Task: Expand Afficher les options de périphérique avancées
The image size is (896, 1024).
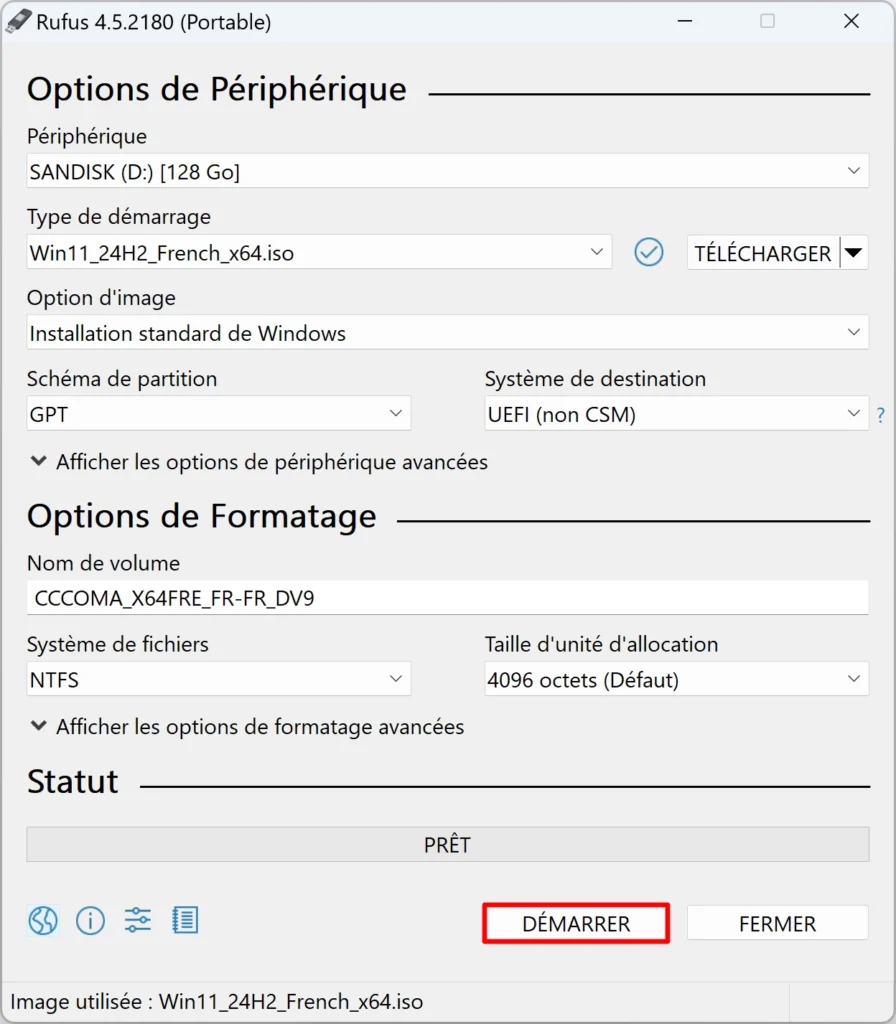Action: tap(259, 462)
